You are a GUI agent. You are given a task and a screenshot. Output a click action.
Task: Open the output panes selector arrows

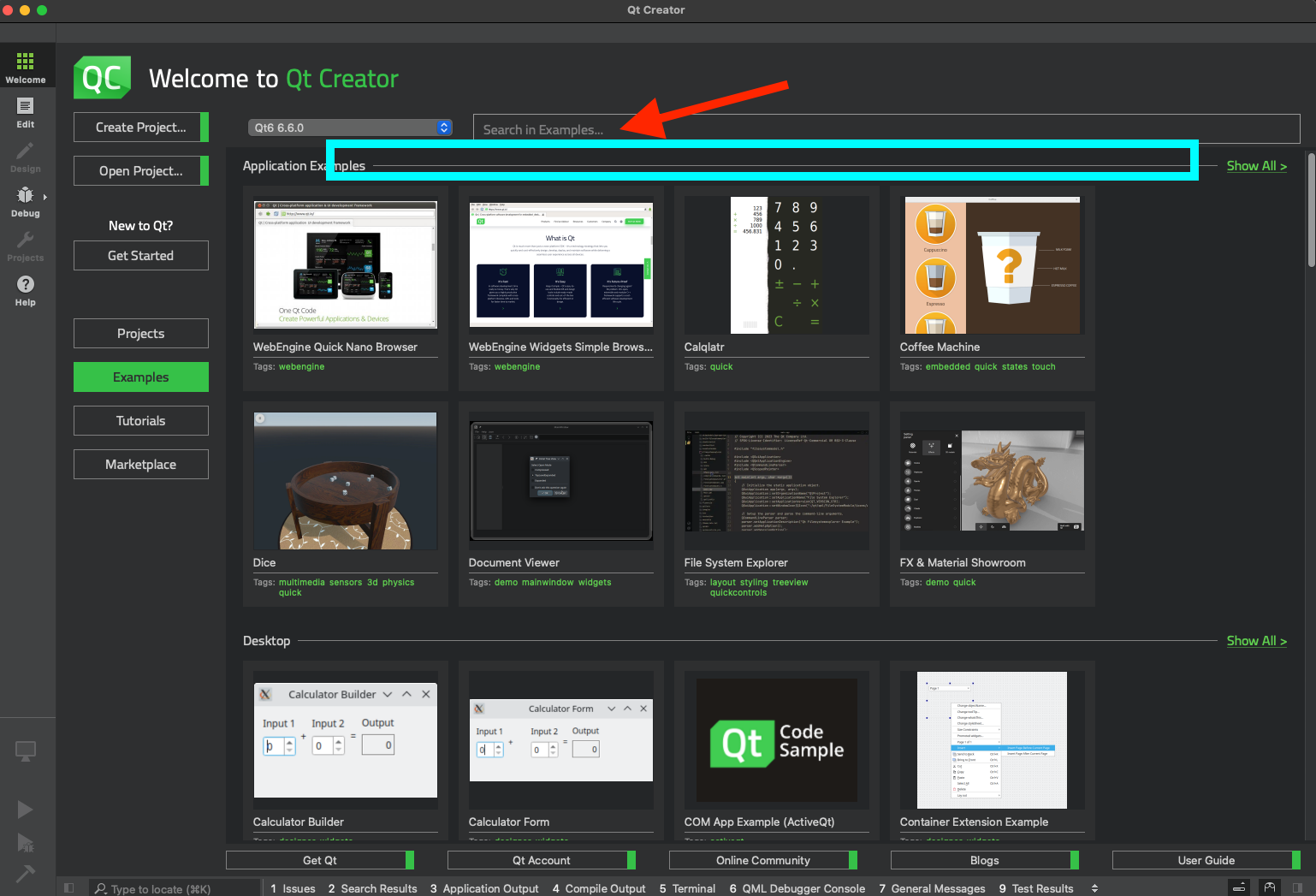pyautogui.click(x=1094, y=888)
